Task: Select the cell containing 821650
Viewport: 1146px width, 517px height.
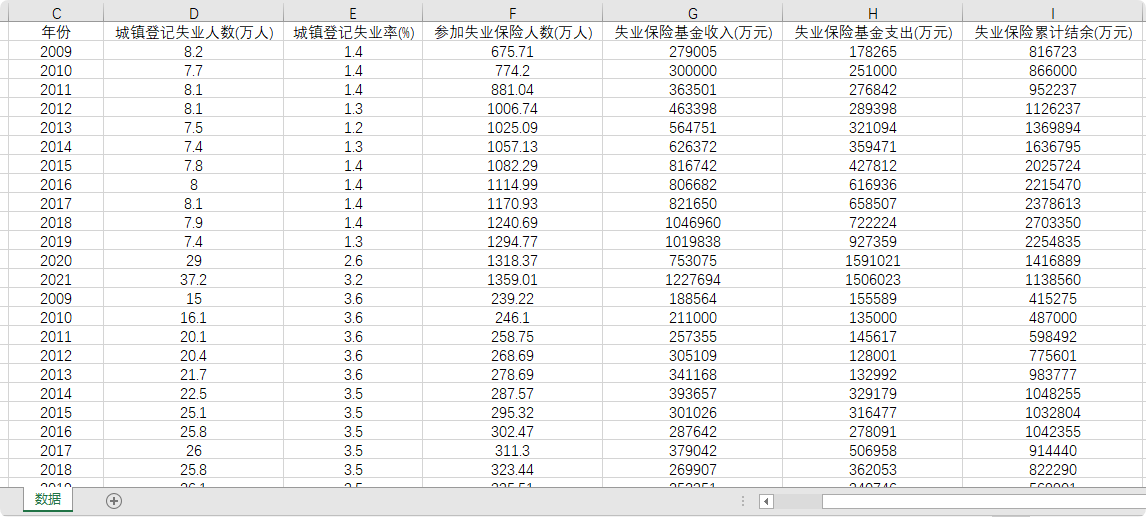Action: [693, 203]
